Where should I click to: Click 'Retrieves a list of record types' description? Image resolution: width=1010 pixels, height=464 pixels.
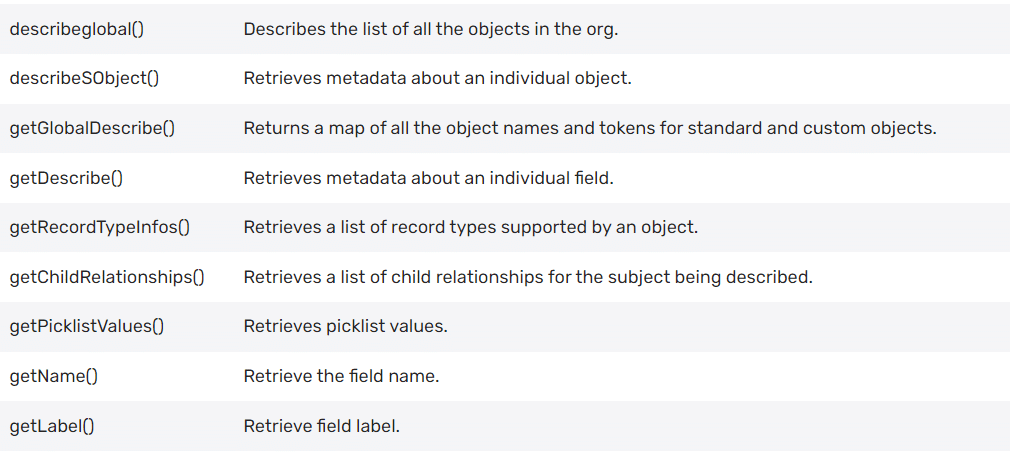point(470,227)
